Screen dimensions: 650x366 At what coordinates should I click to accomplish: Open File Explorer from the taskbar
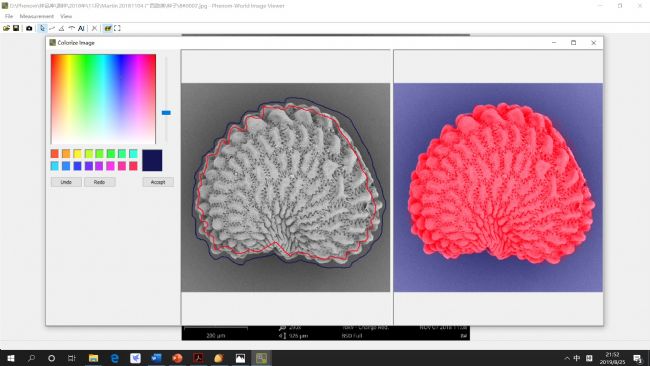(x=94, y=358)
